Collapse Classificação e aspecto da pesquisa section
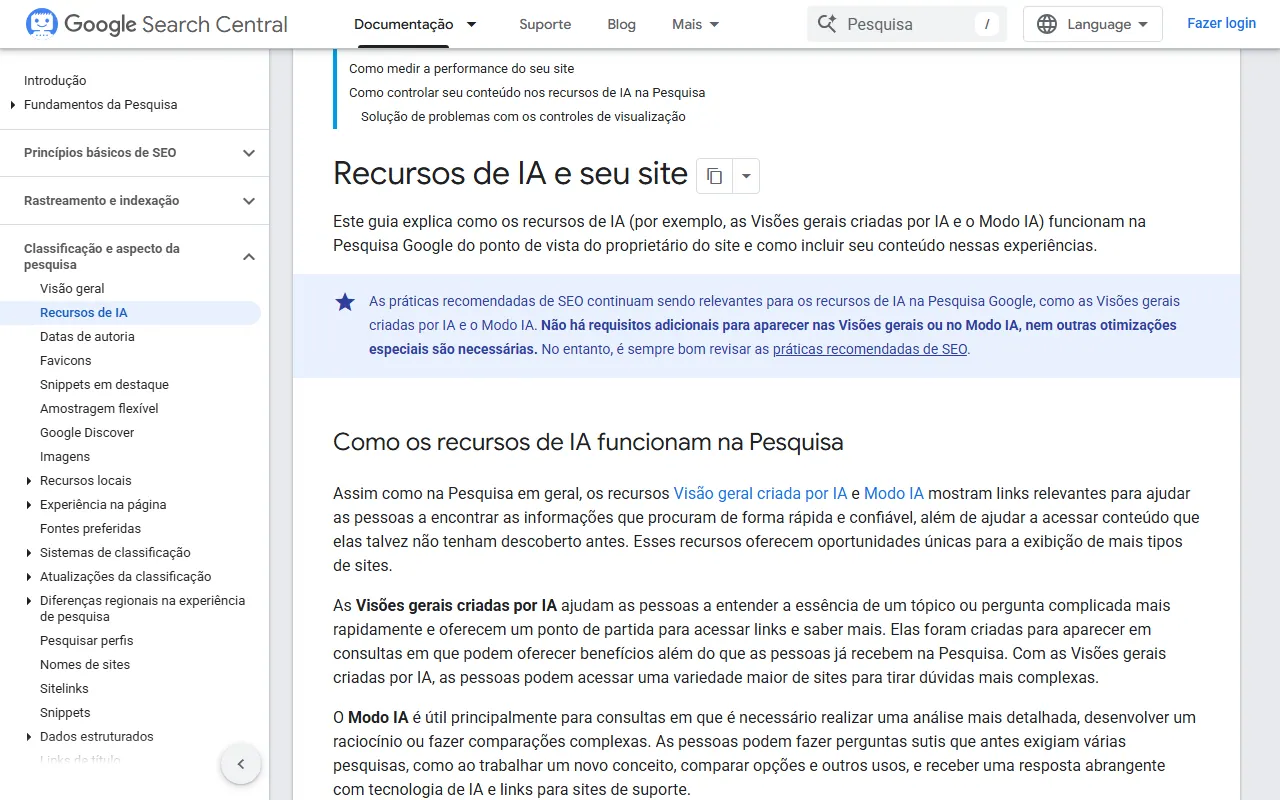 point(249,257)
